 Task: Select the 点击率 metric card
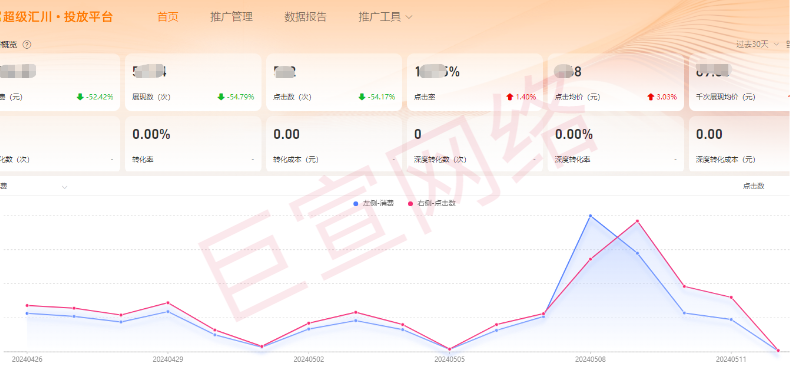click(475, 82)
